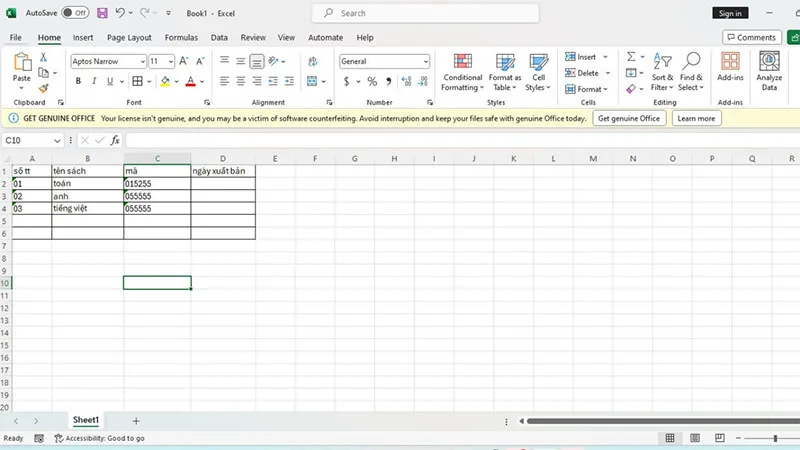Open the Formulas tab
The image size is (800, 450).
(181, 37)
